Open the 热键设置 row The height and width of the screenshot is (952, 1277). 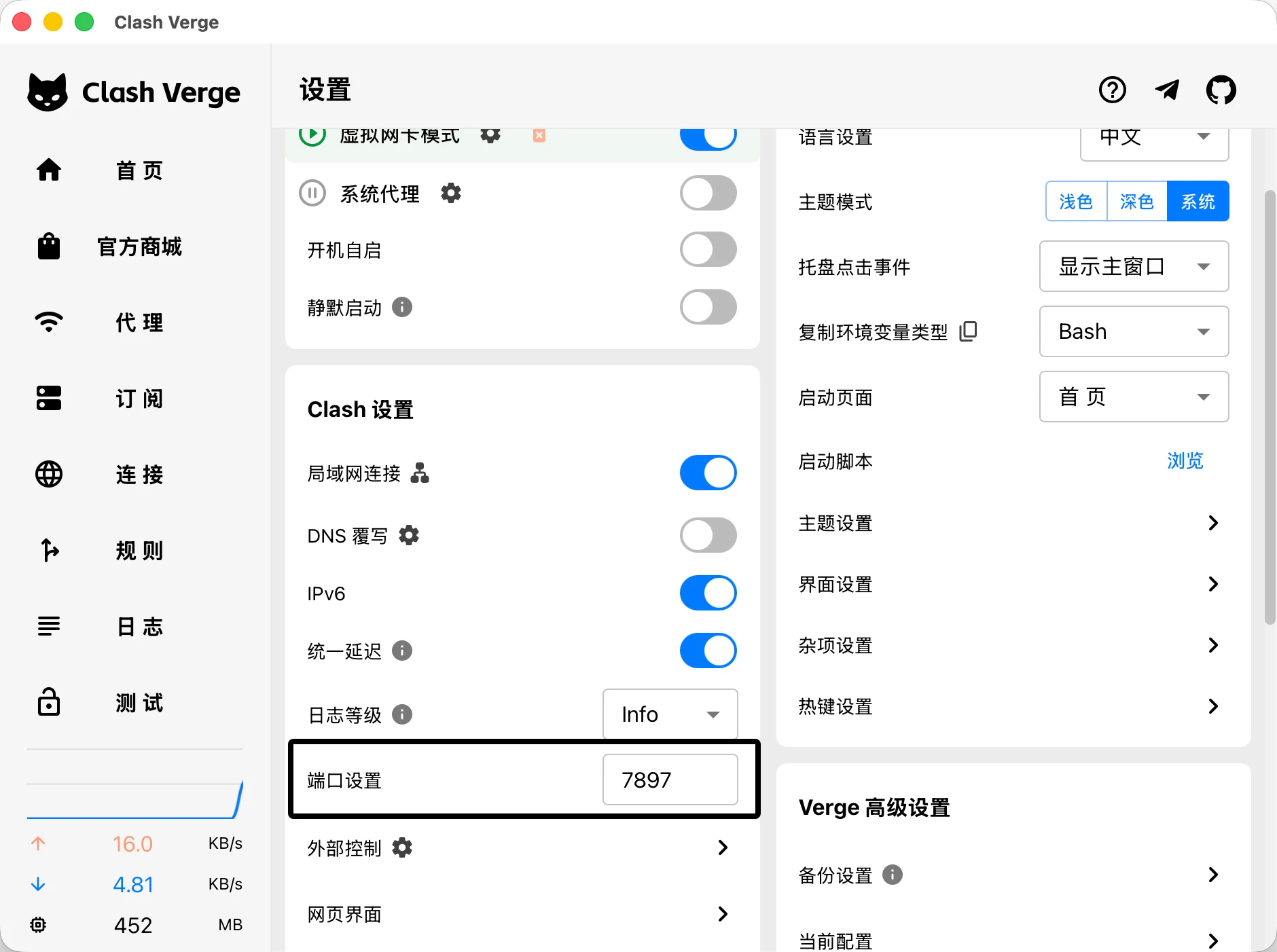(x=1013, y=706)
